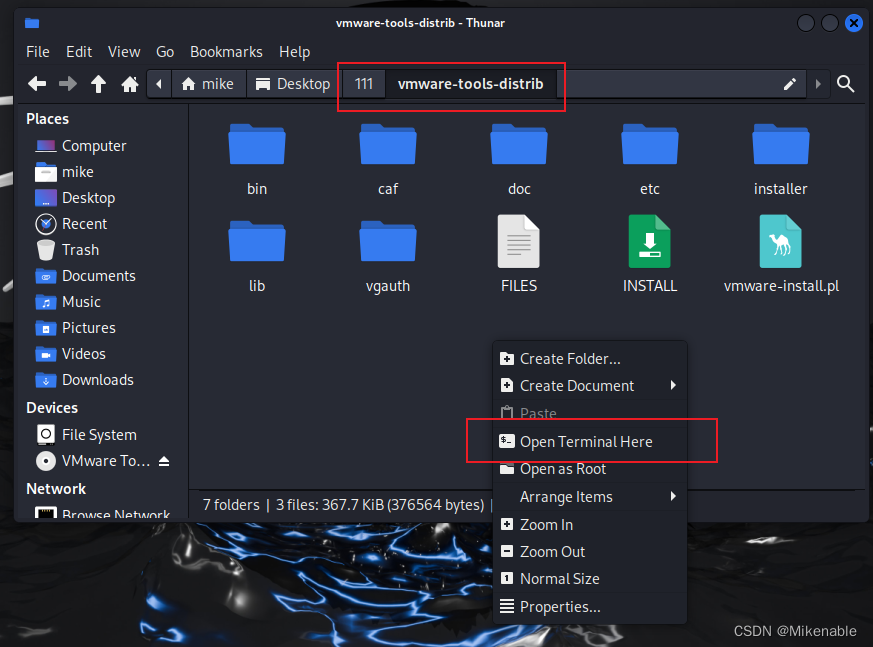Choose Open as Root
Screen dimensions: 873x647
(590, 469)
